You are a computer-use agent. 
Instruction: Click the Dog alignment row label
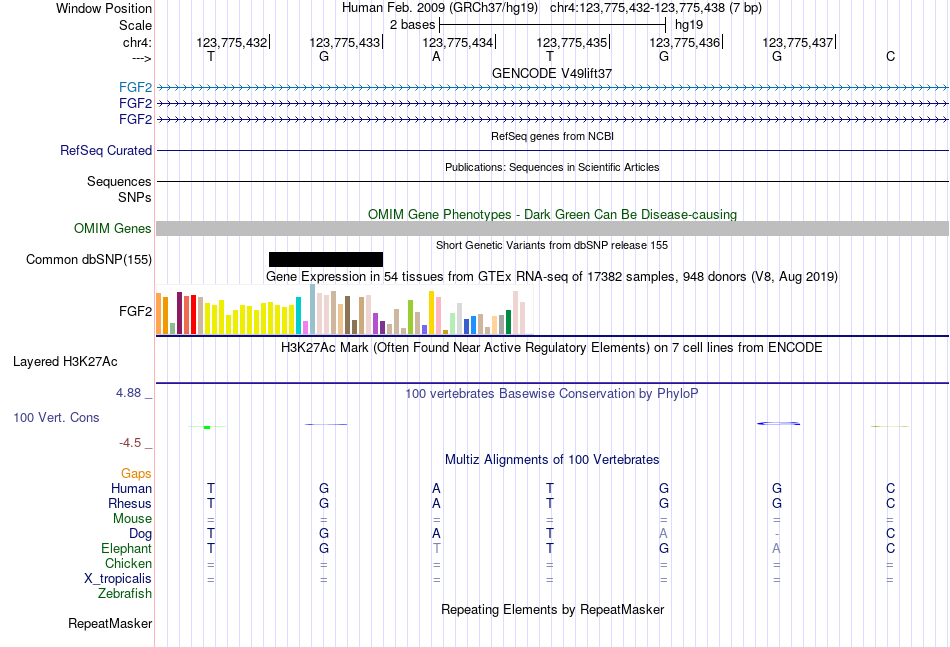click(140, 534)
